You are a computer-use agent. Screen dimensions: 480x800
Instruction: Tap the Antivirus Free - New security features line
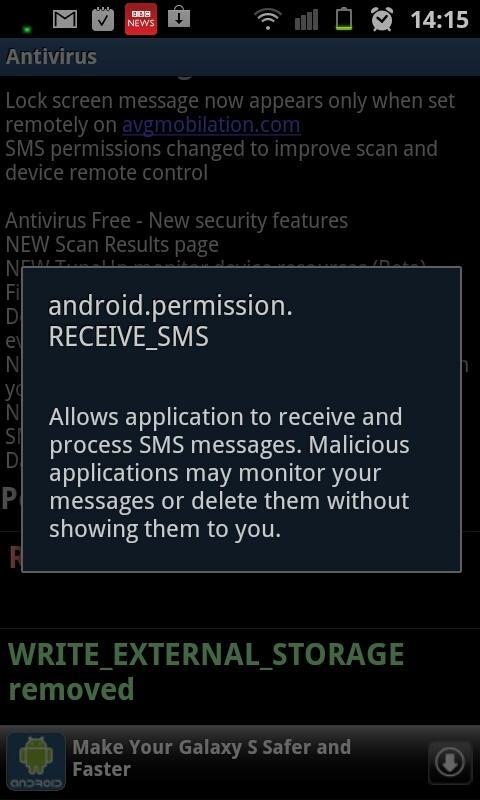pyautogui.click(x=176, y=221)
